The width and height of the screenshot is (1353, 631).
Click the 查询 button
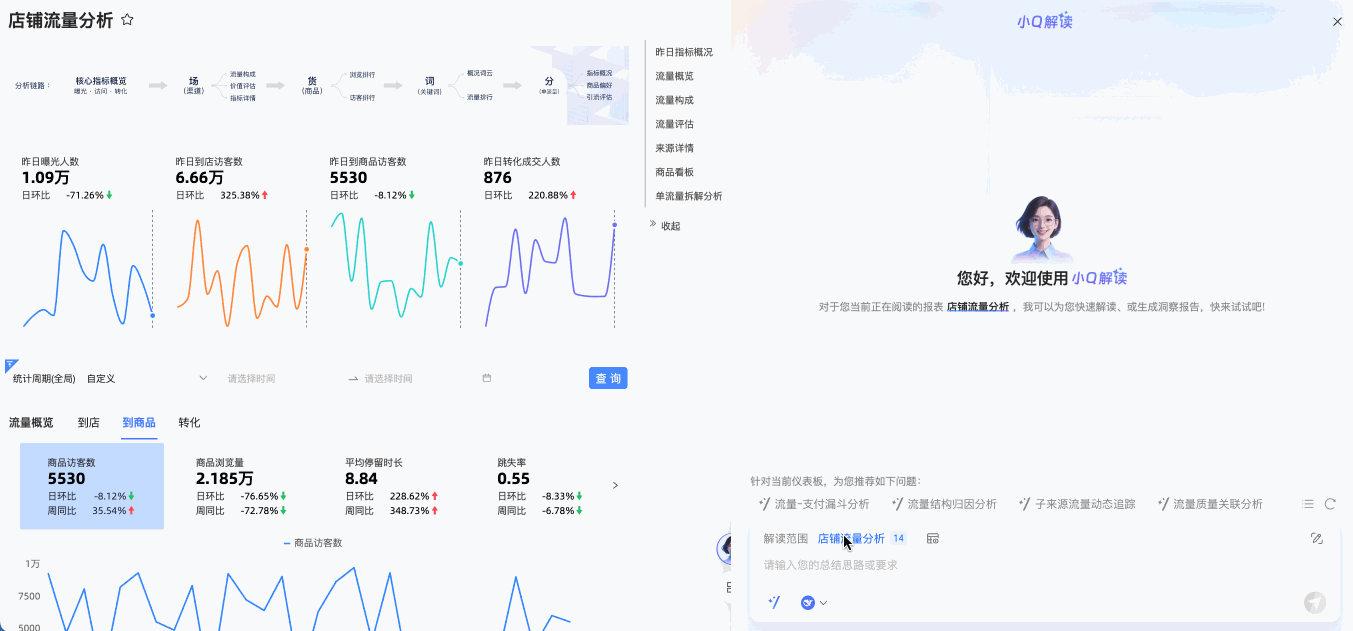[x=608, y=378]
